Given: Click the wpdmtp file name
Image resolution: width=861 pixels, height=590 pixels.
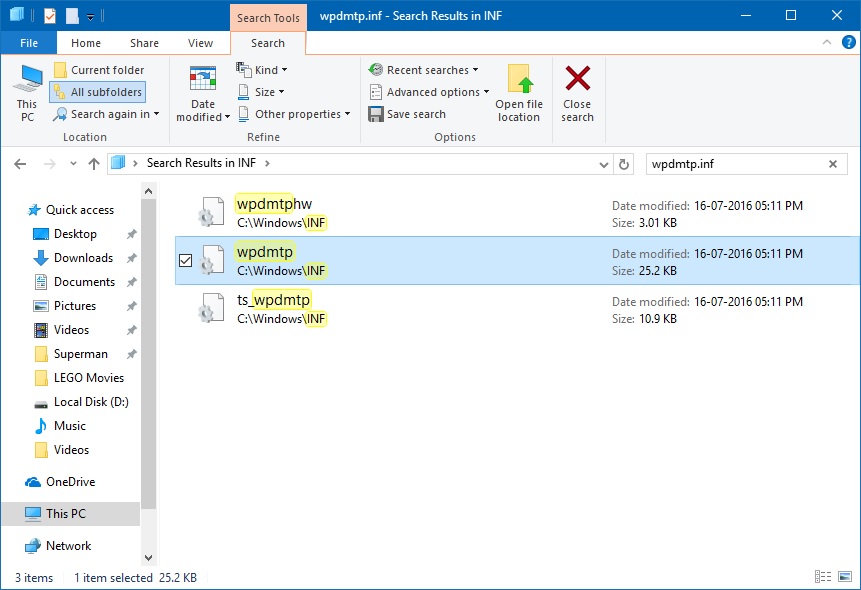Looking at the screenshot, I should coord(265,252).
